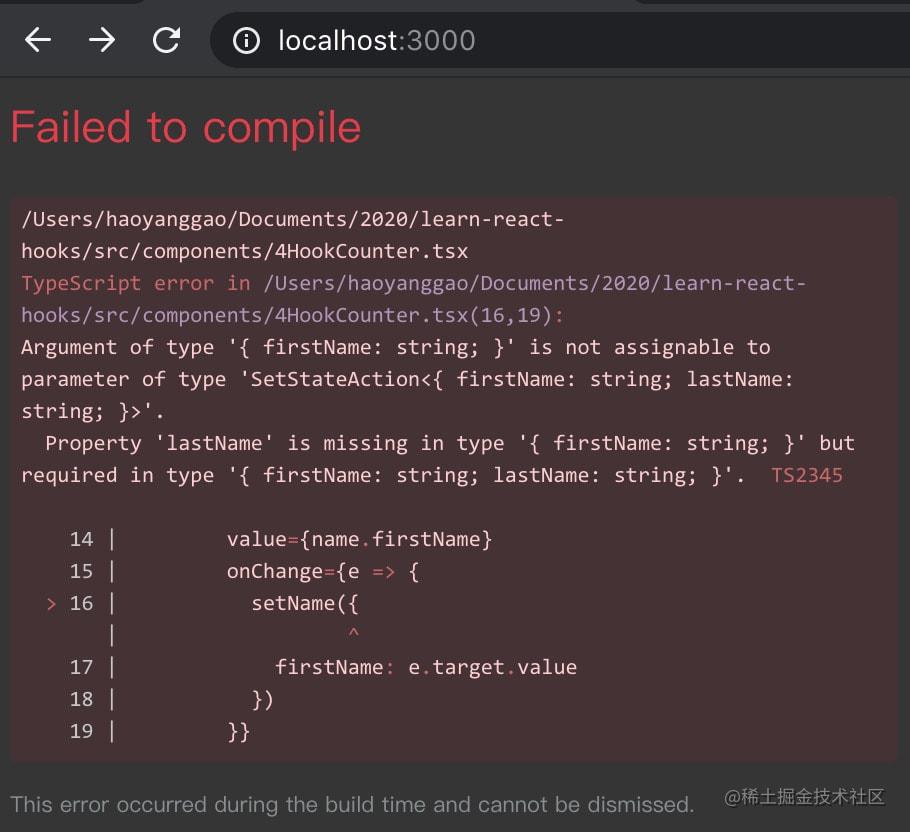Click the 'Failed to compile' heading

coord(186,128)
